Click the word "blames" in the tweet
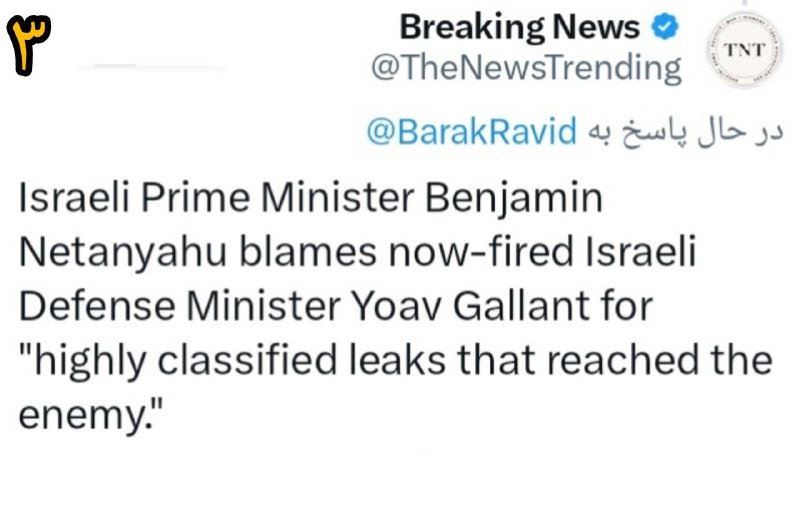This screenshot has height=508, width=800. 308,251
